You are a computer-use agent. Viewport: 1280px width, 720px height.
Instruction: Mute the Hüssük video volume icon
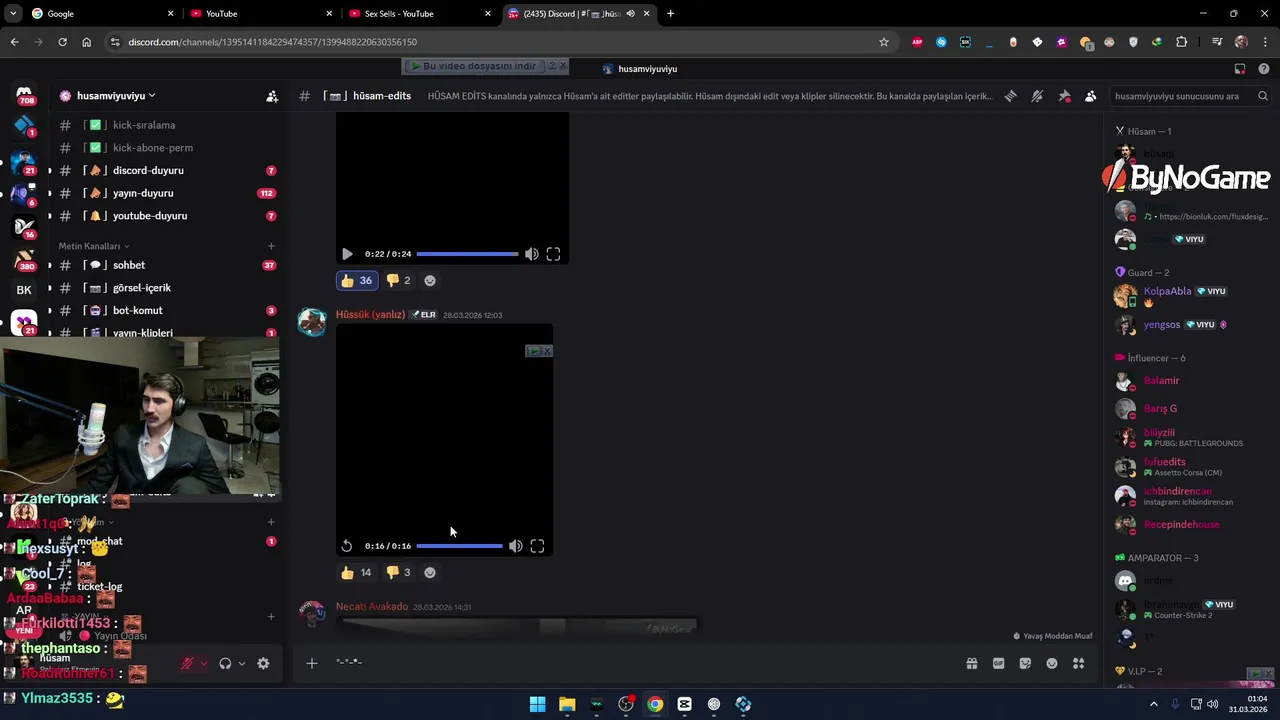coord(515,546)
